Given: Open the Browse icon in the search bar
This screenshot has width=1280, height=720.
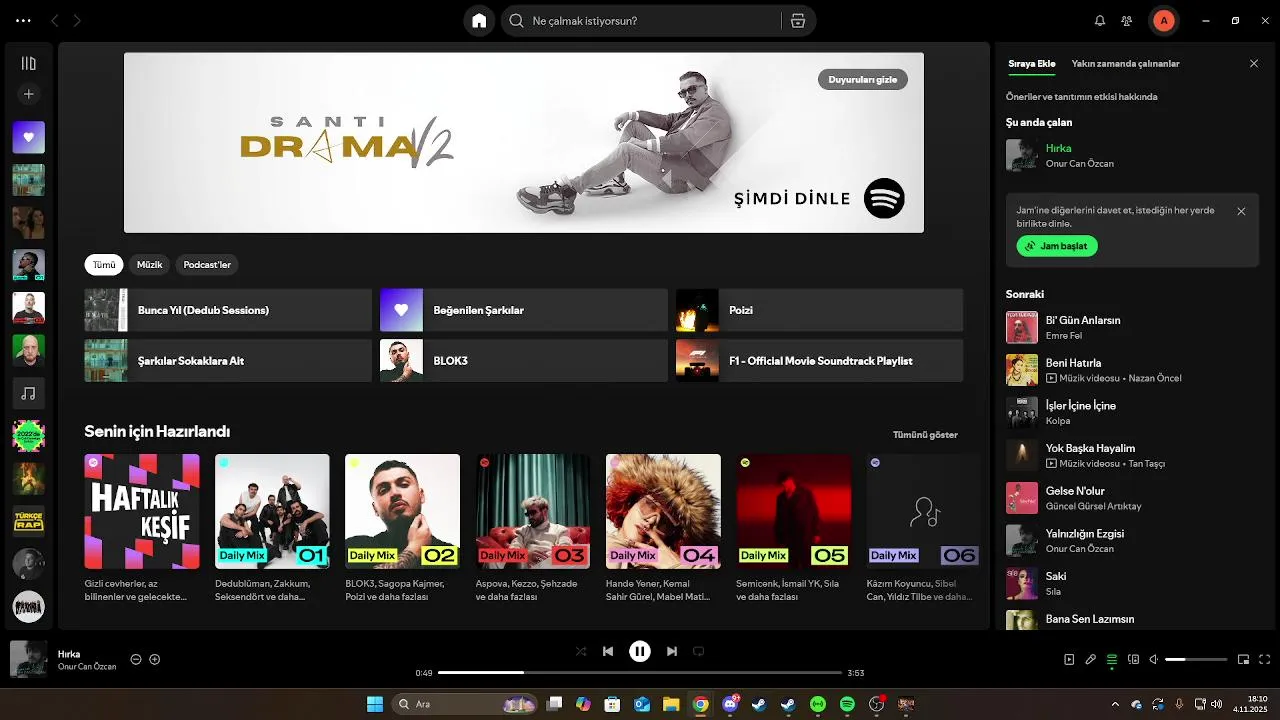Looking at the screenshot, I should (x=797, y=20).
